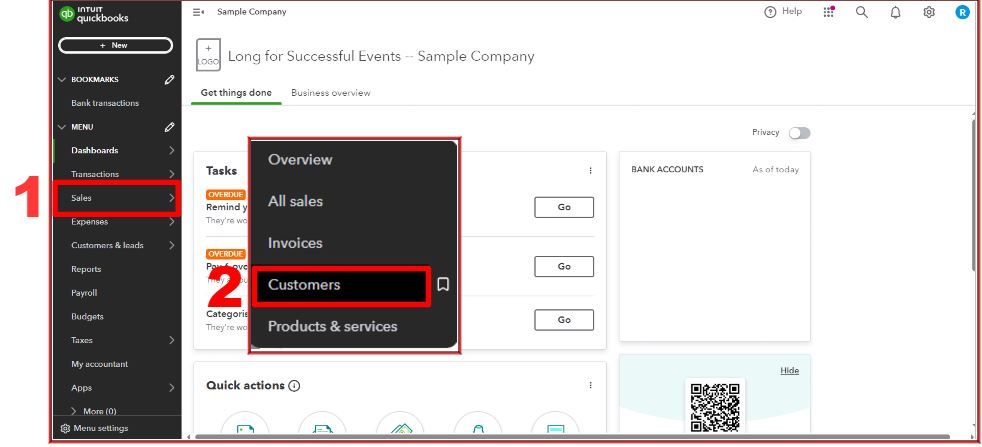
Task: Click the horizontal scrollbar at bottom
Action: [x=572, y=436]
